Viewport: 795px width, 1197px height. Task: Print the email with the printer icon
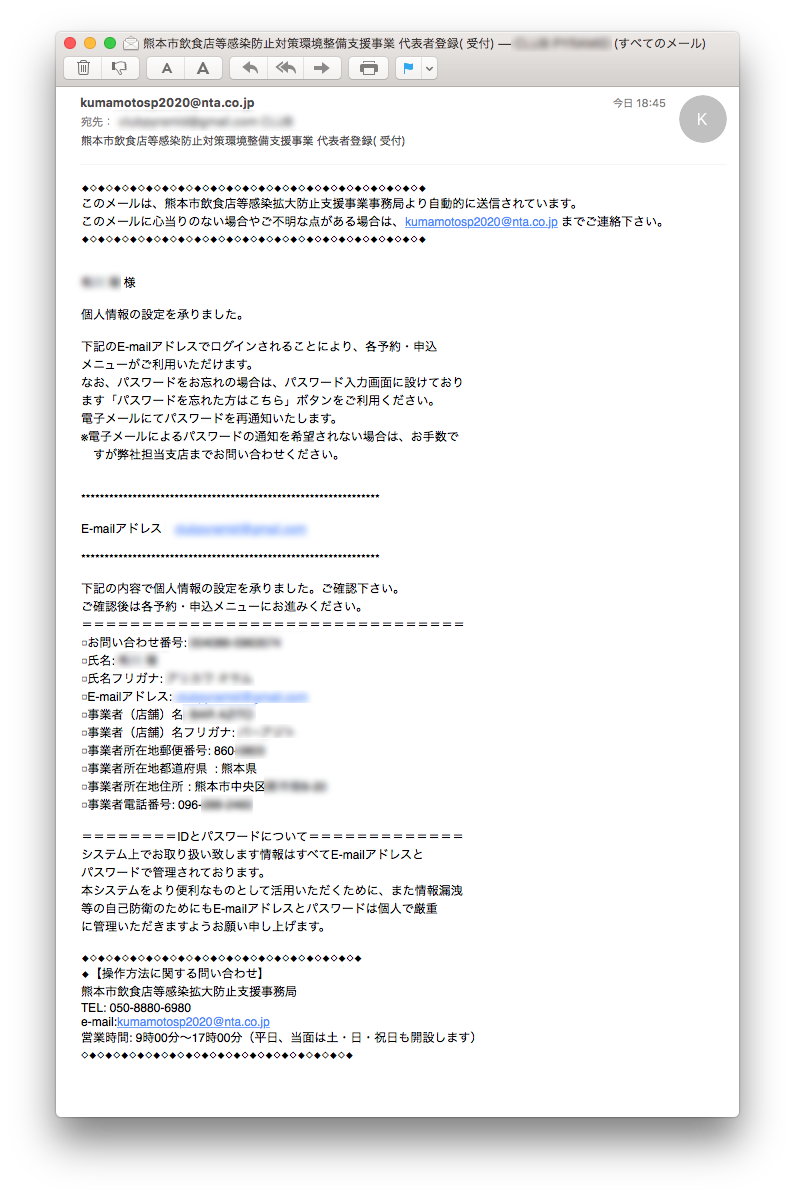click(x=369, y=68)
